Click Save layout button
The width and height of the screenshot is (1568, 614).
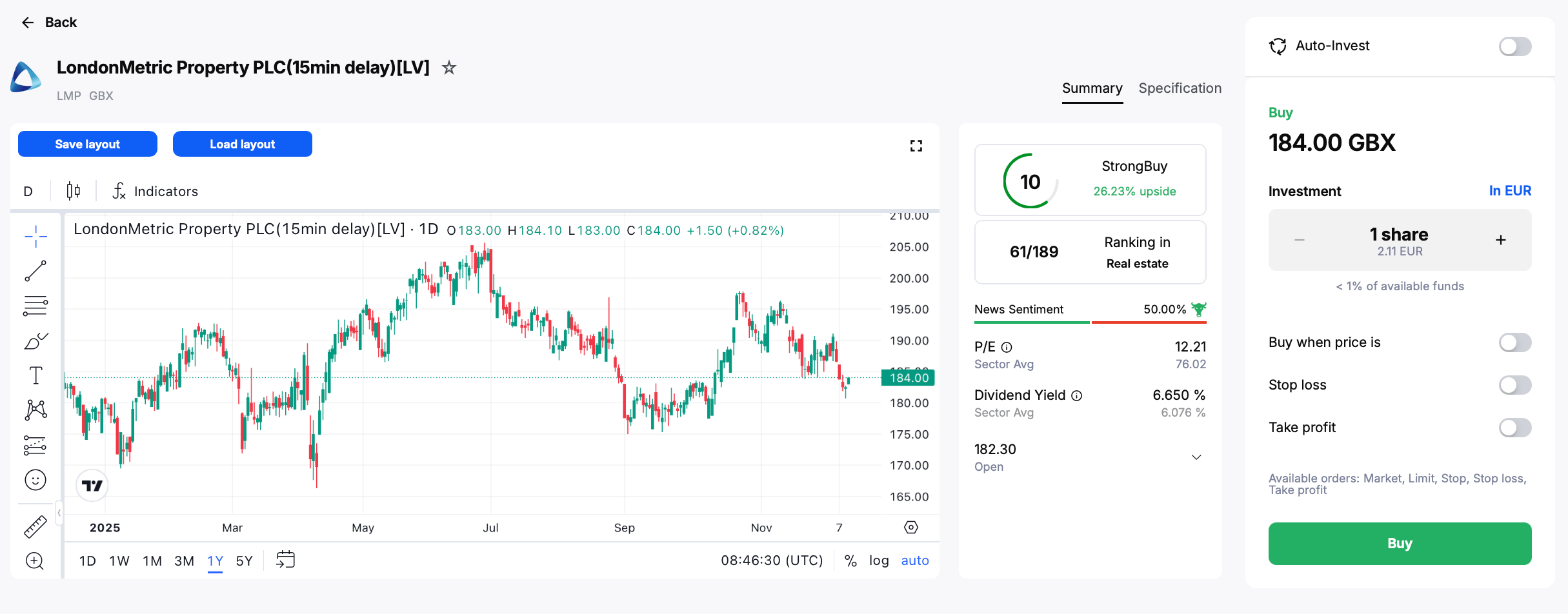(88, 144)
